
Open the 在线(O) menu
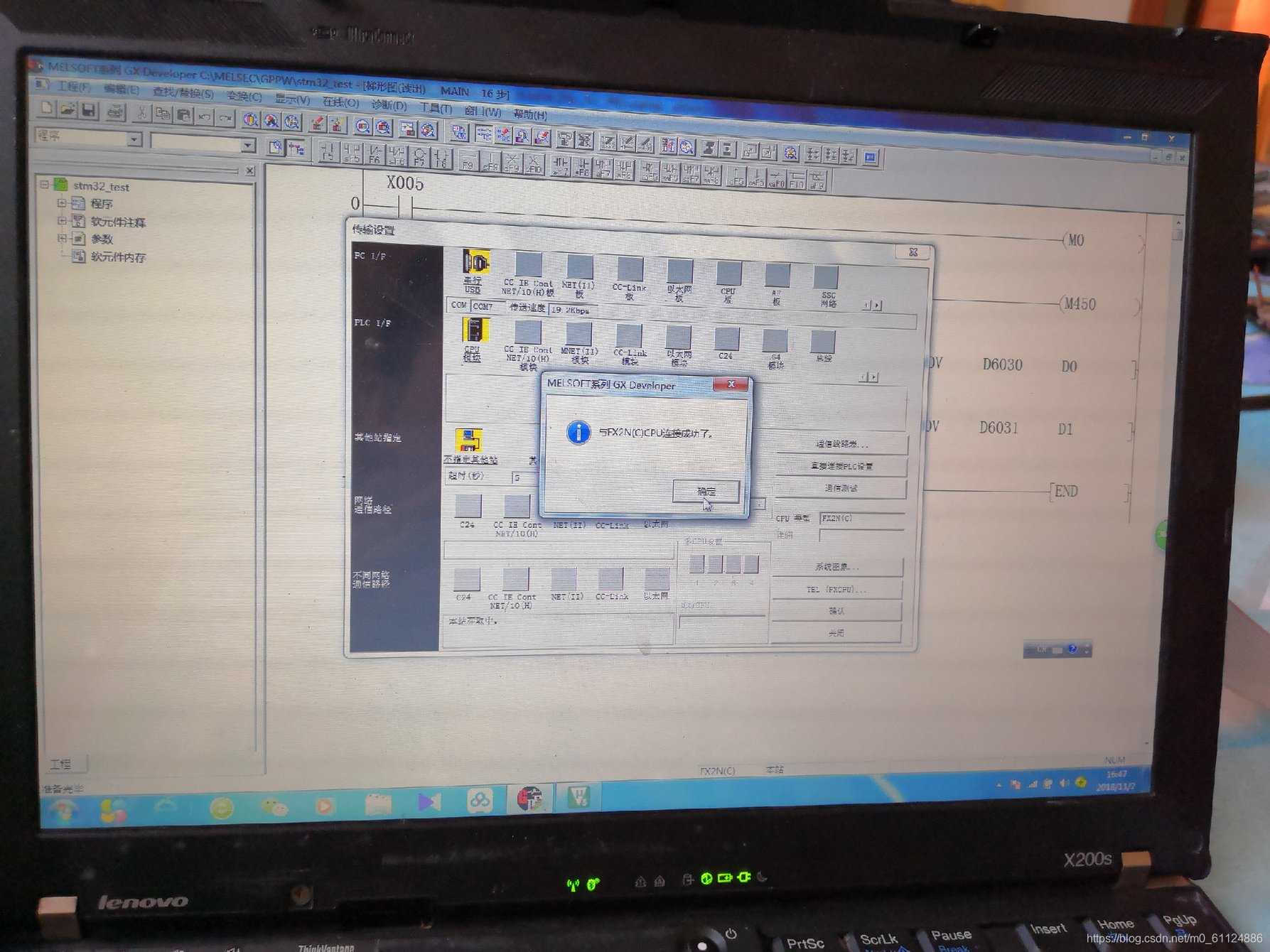pyautogui.click(x=340, y=102)
